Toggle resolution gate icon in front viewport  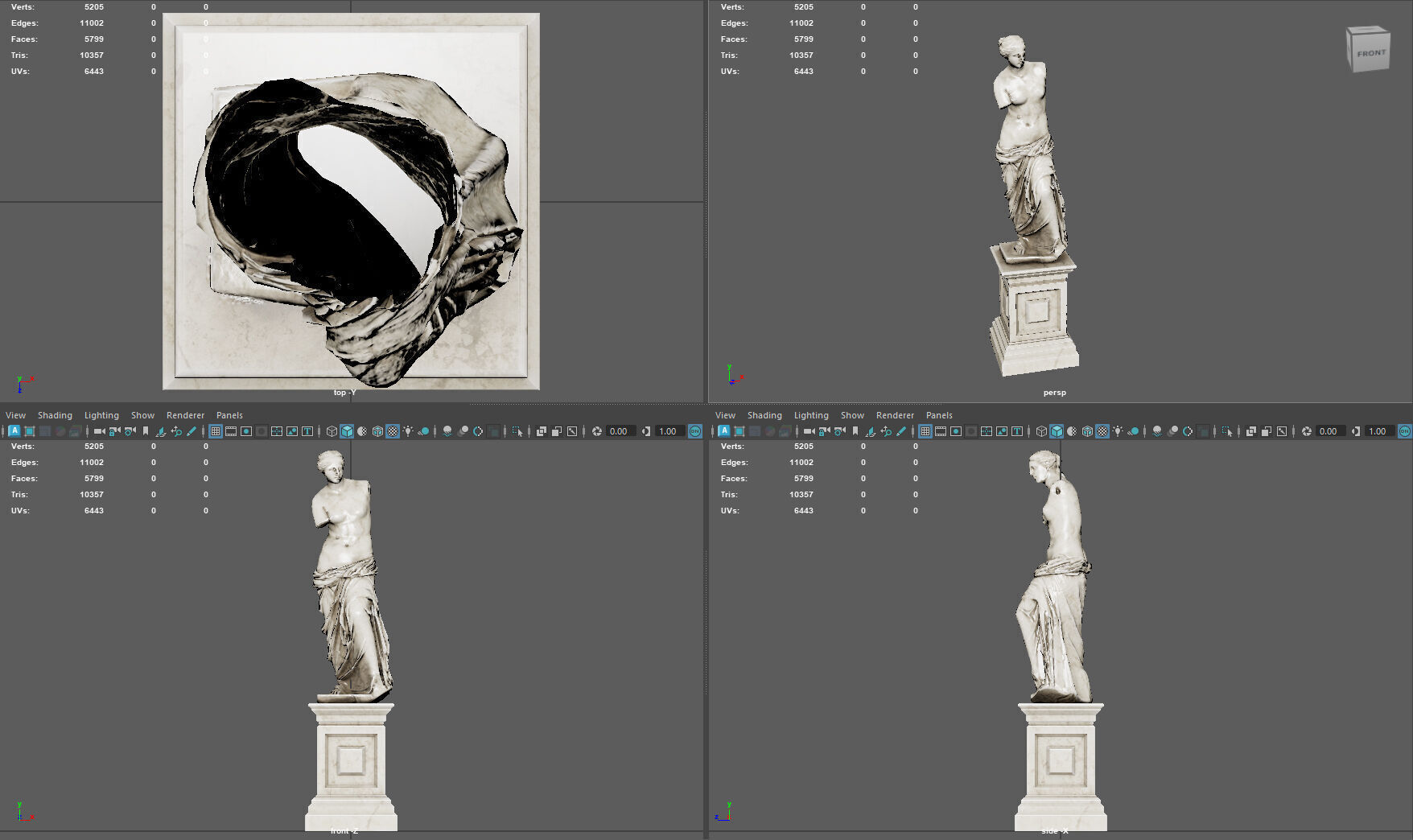point(245,431)
